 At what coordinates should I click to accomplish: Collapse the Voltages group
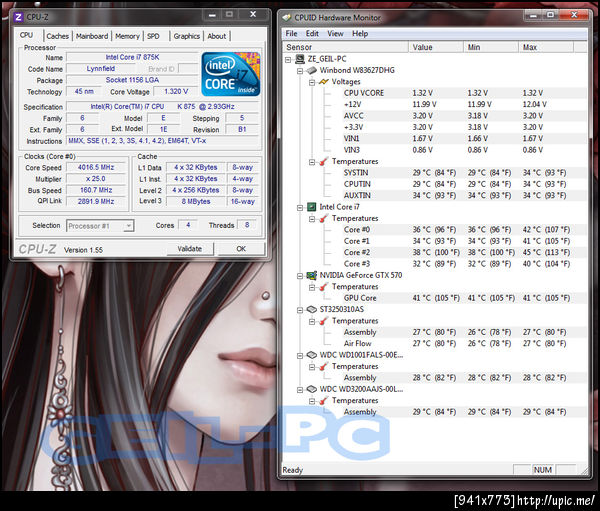click(312, 82)
